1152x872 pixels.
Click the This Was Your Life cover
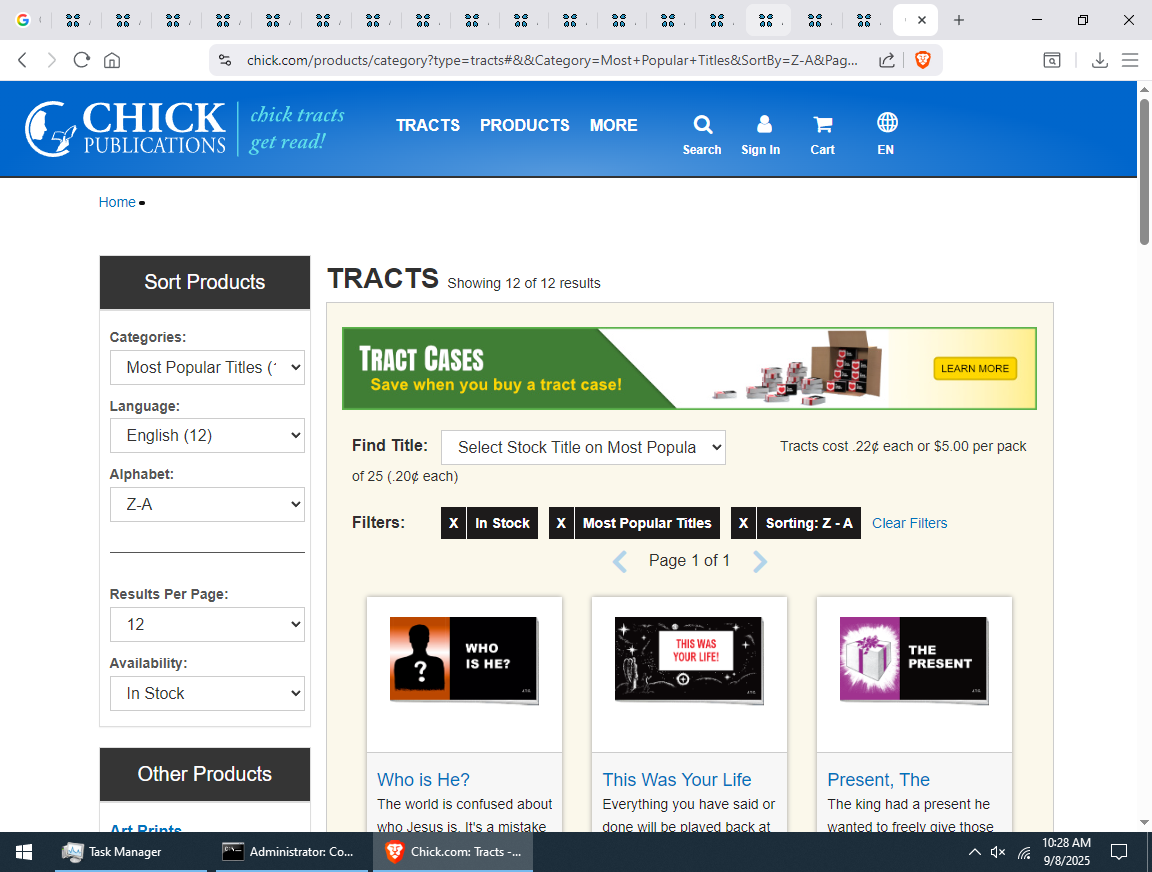[689, 660]
